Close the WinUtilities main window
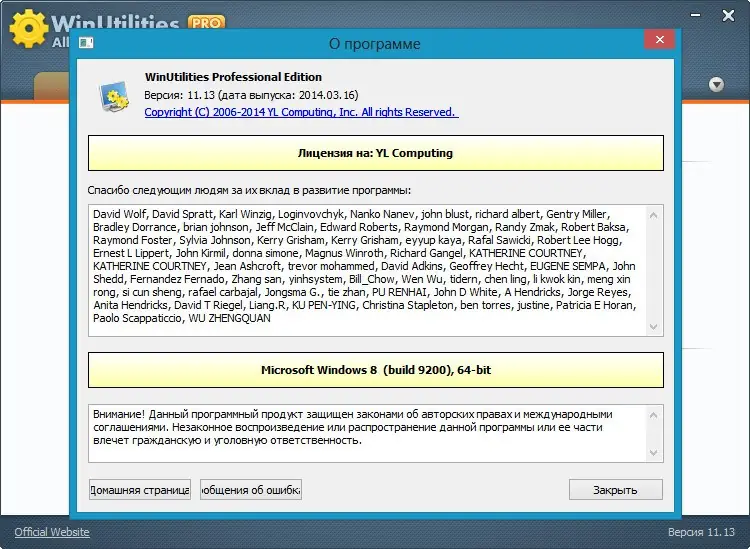750x549 pixels. [728, 15]
